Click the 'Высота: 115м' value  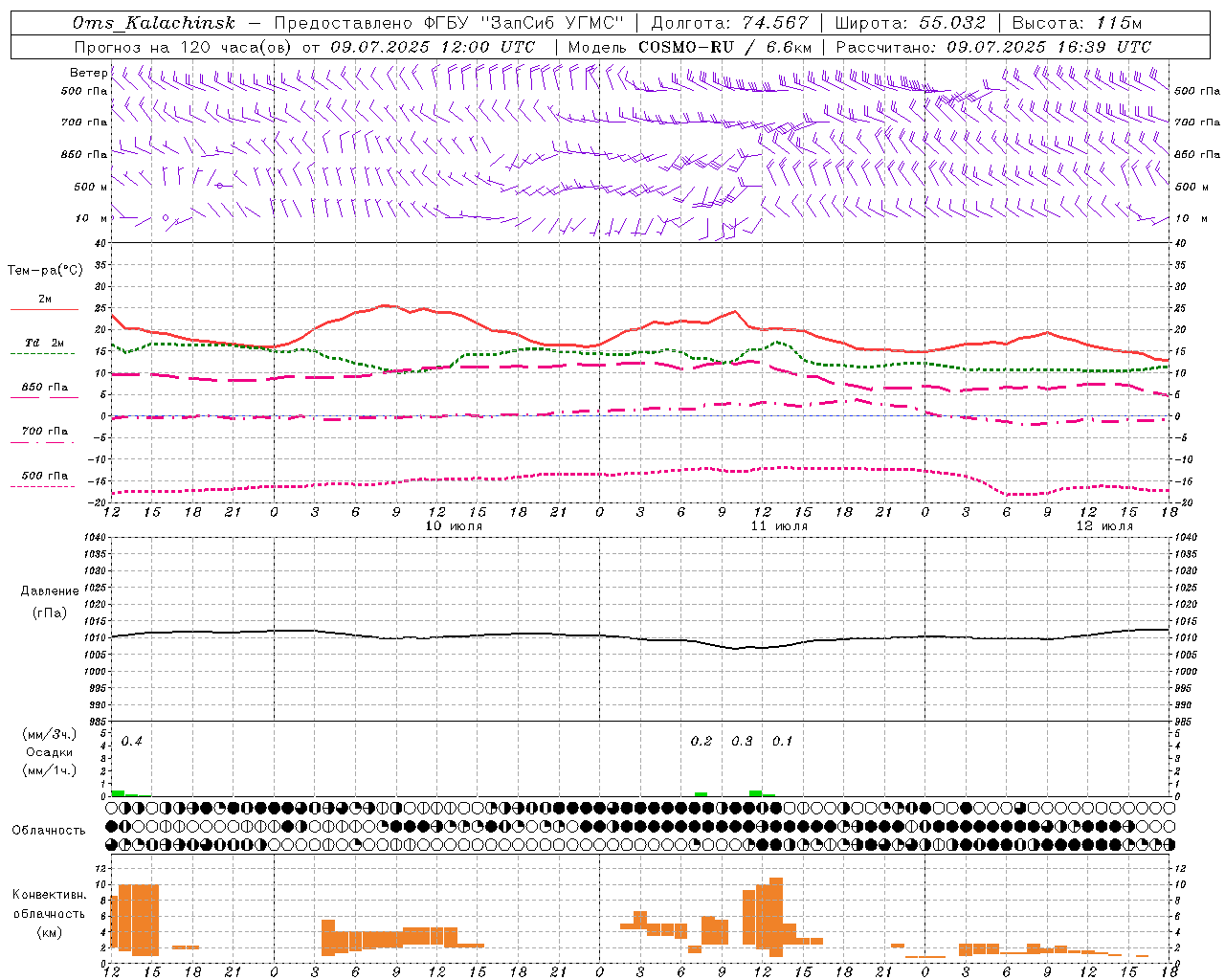click(1077, 24)
